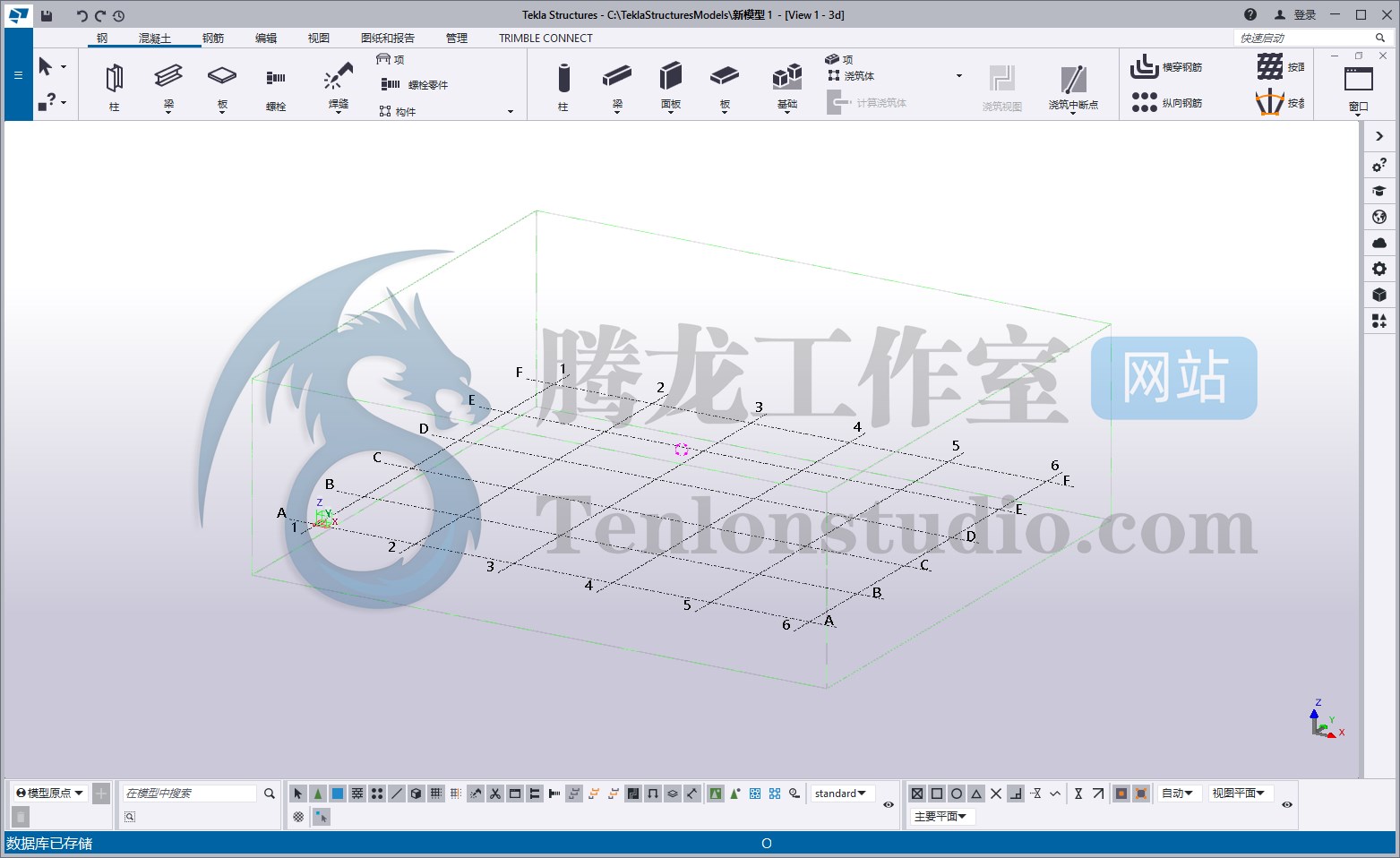This screenshot has height=858, width=1400.
Task: Switch to the 视图 ribbon tab
Action: pyautogui.click(x=319, y=39)
